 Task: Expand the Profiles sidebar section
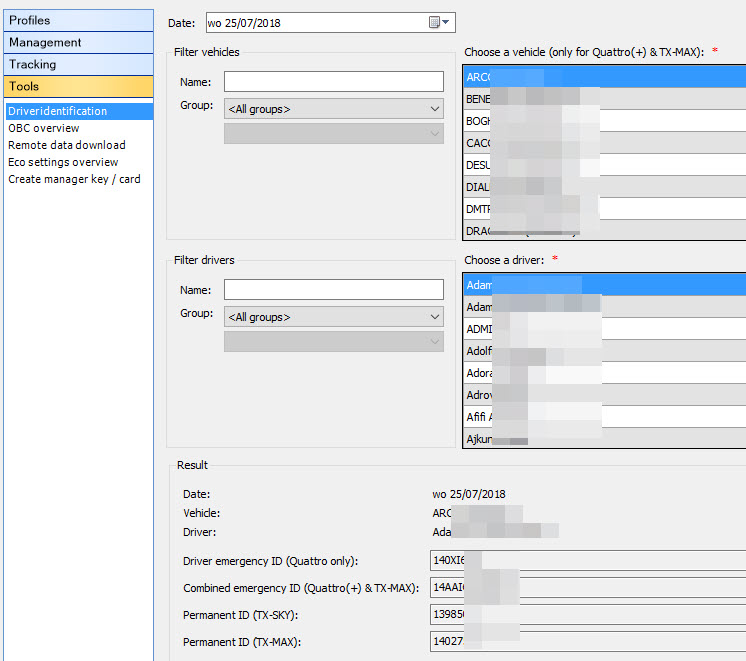coord(77,20)
